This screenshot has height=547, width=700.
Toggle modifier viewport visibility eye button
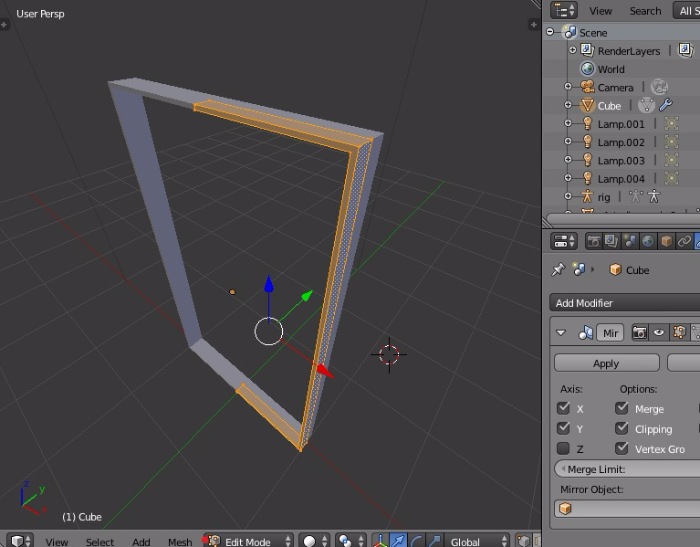click(659, 333)
